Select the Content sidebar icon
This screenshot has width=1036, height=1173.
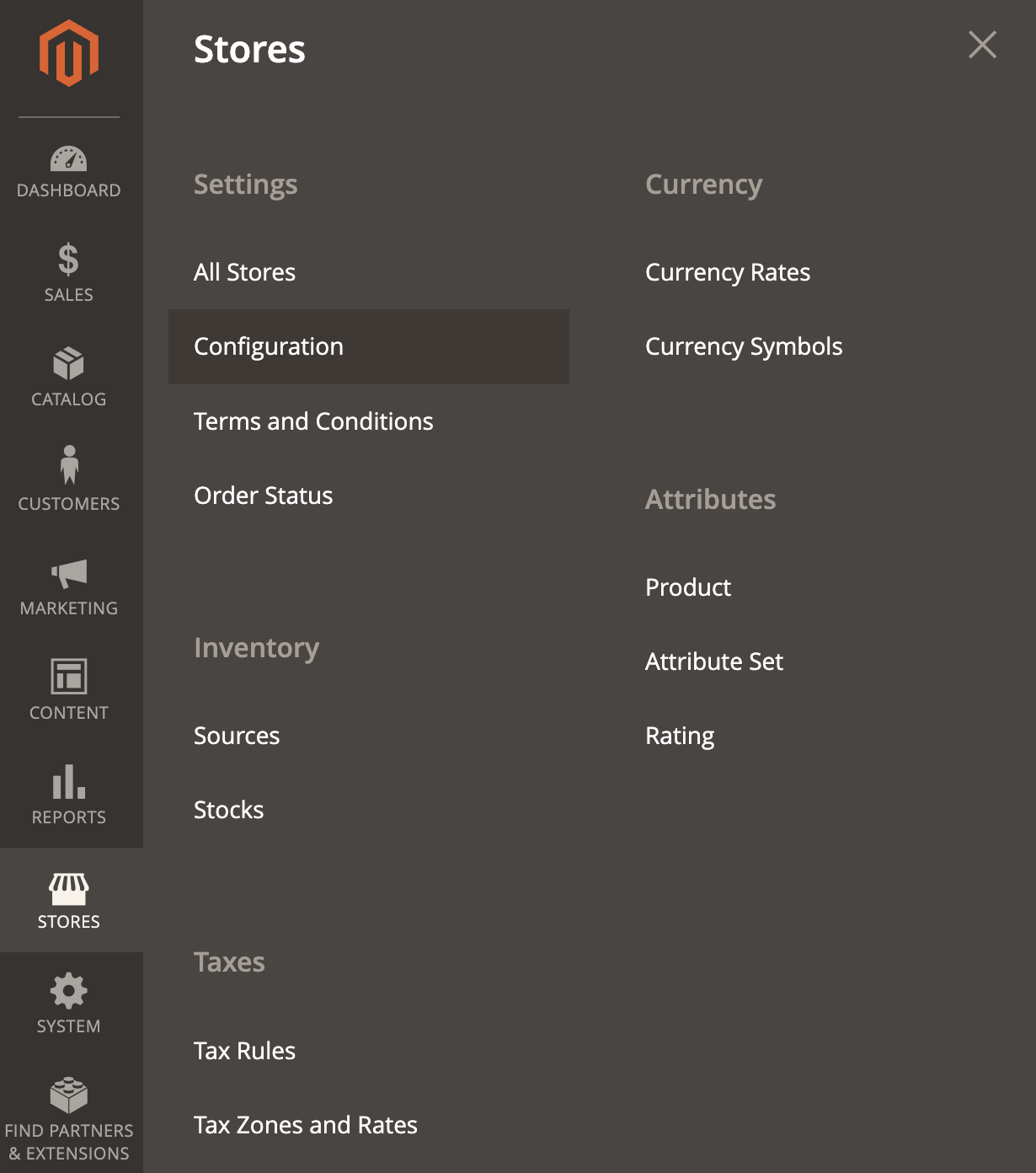(69, 689)
